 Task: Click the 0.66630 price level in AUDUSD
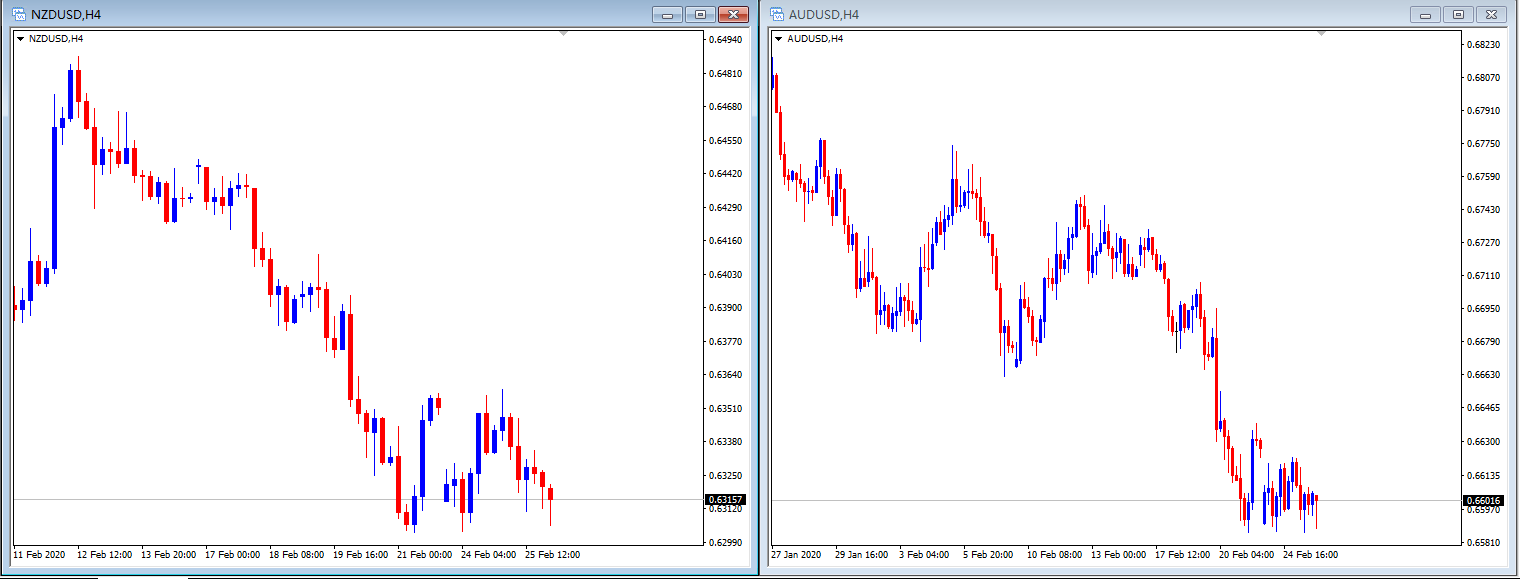pyautogui.click(x=1483, y=375)
